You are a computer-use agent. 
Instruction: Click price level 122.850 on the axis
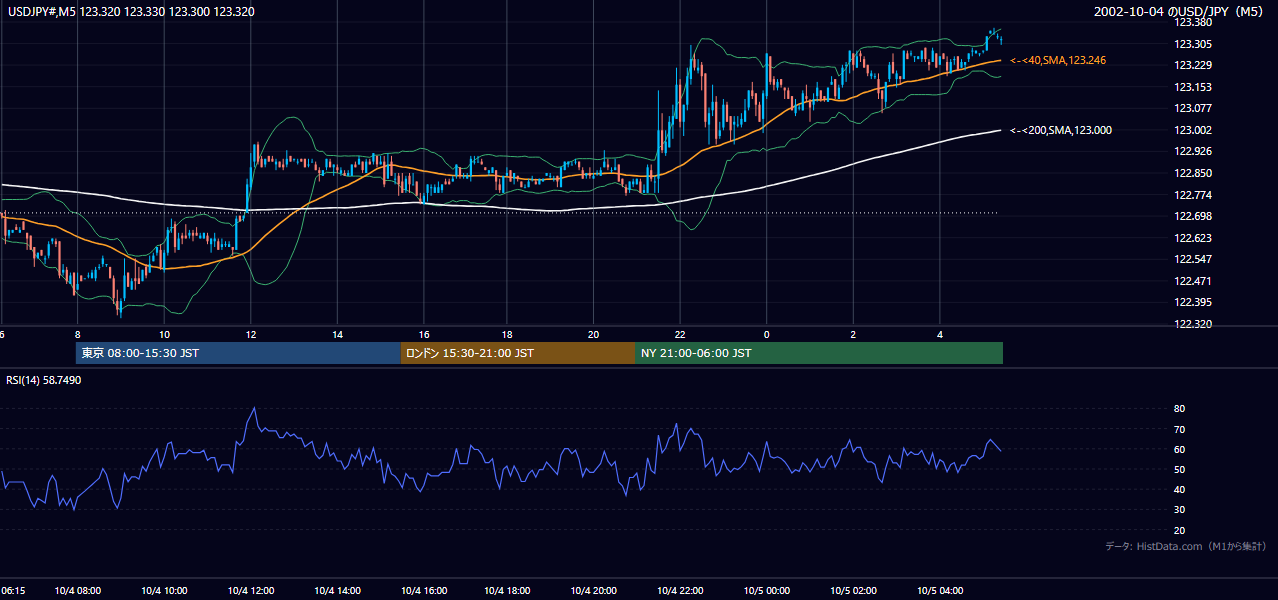(x=1193, y=173)
